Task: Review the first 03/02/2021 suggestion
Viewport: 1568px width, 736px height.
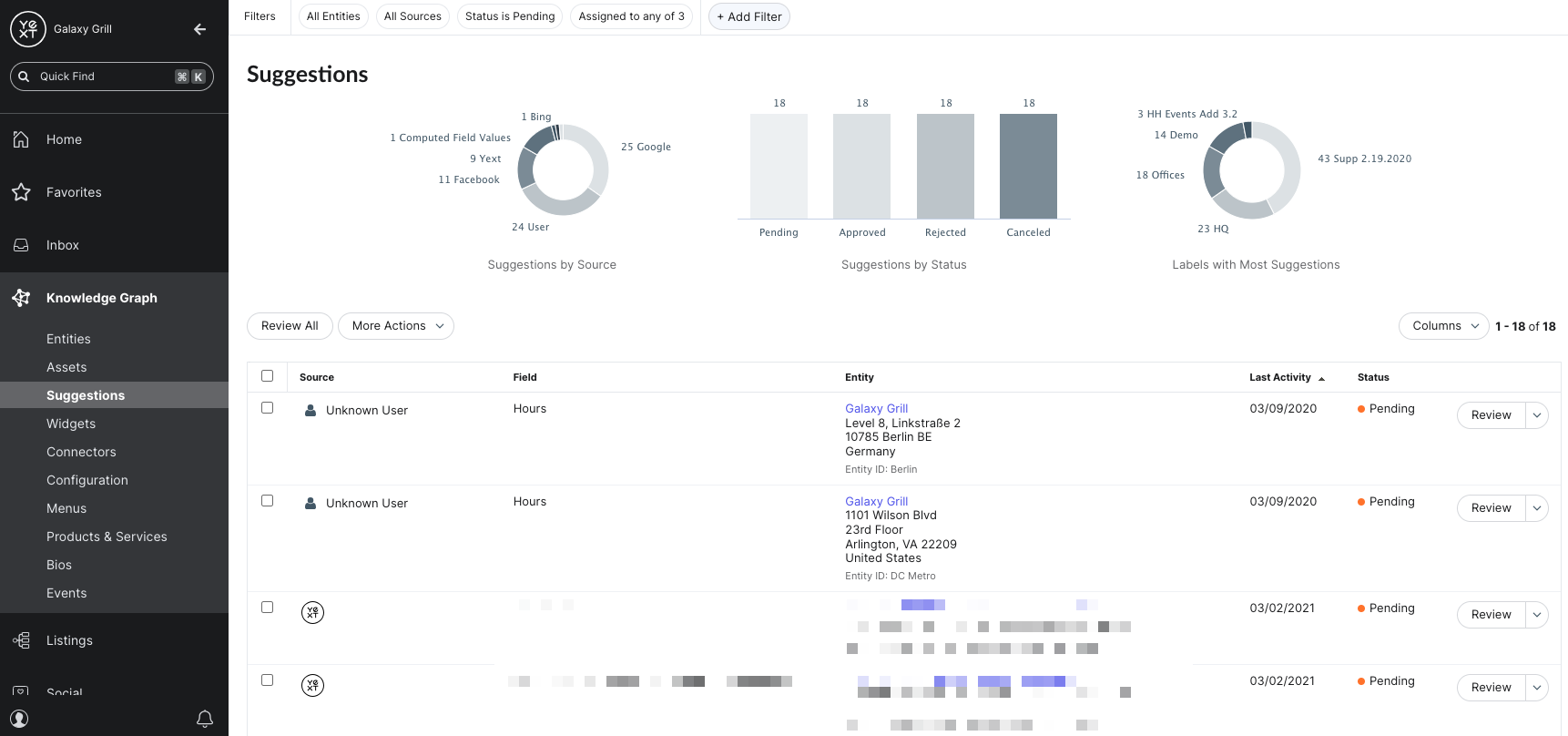Action: pyautogui.click(x=1492, y=615)
